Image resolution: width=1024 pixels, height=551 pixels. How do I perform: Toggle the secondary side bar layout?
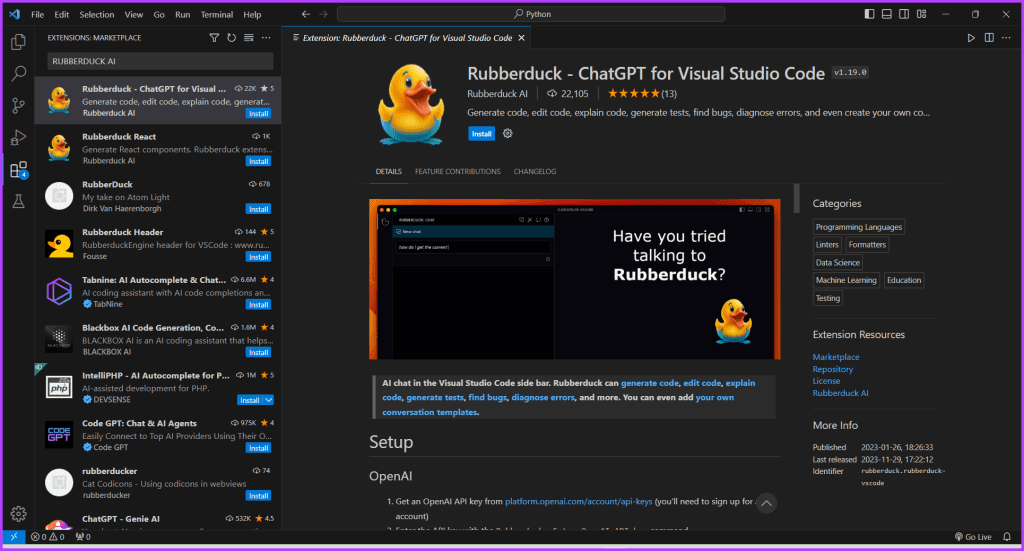coord(904,14)
